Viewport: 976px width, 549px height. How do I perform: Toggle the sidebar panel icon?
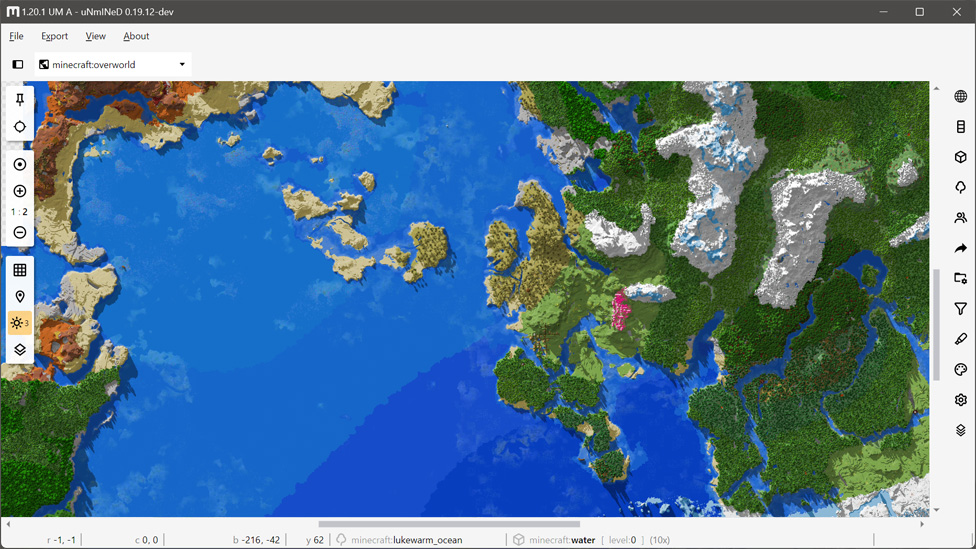pos(18,64)
